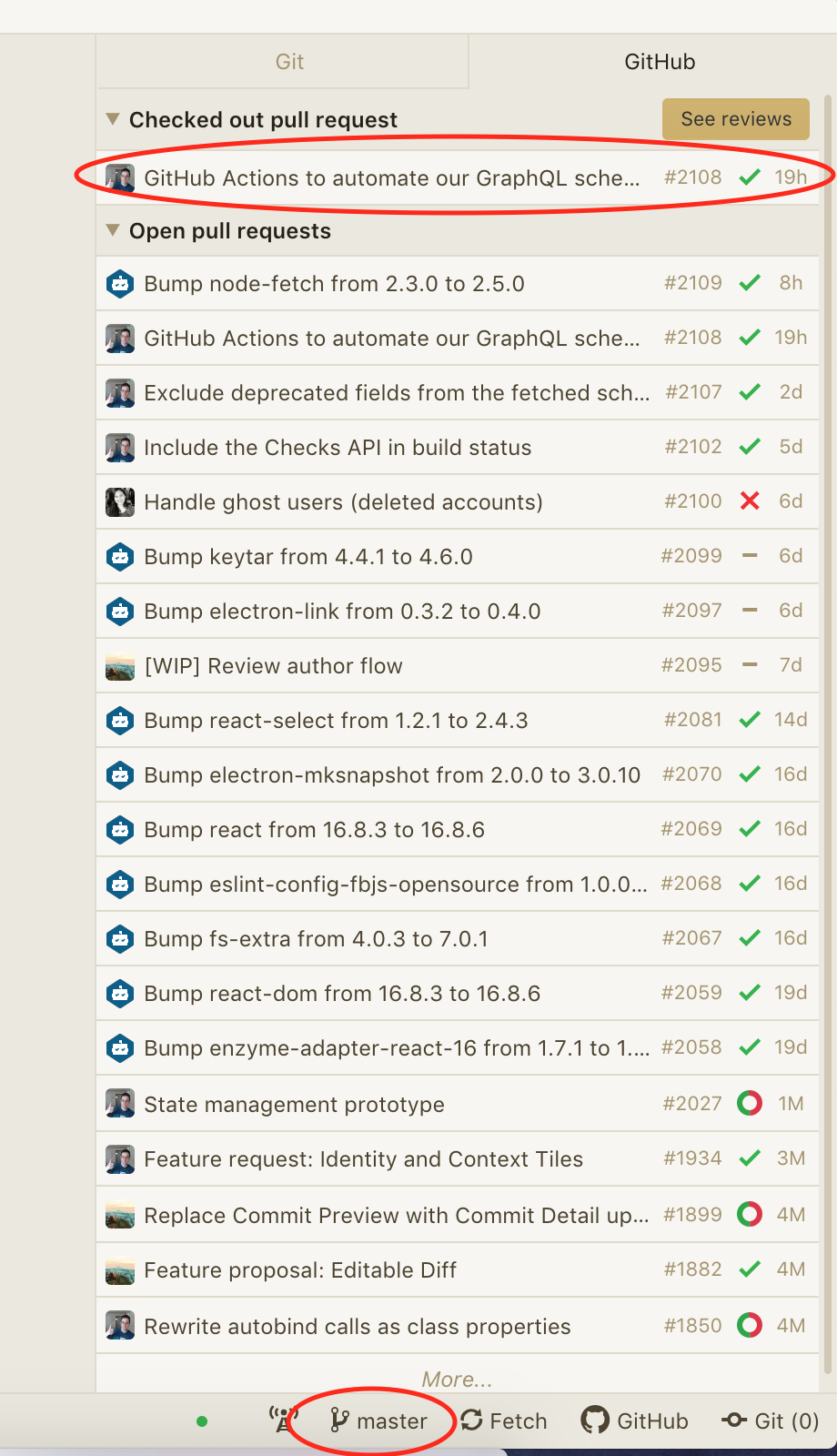Click the check icon on #2068
The height and width of the screenshot is (1456, 837).
pos(750,884)
